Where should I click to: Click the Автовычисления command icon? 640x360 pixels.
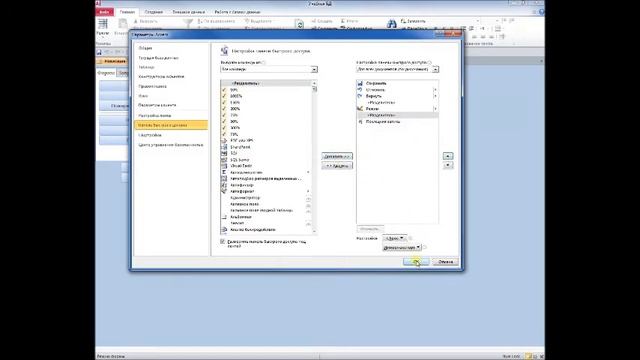tap(224, 172)
